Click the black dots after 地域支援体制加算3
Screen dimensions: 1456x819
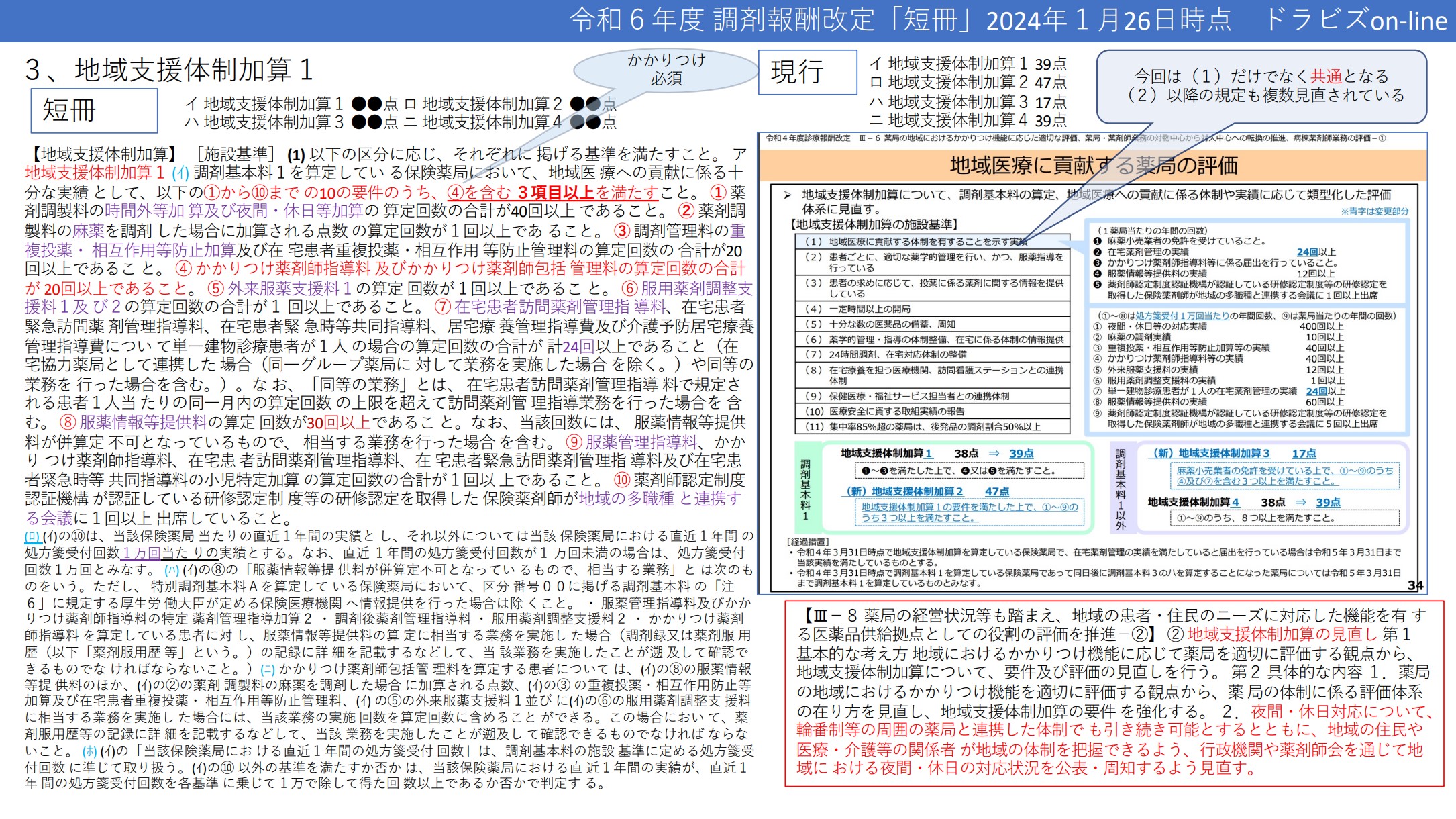(x=366, y=122)
